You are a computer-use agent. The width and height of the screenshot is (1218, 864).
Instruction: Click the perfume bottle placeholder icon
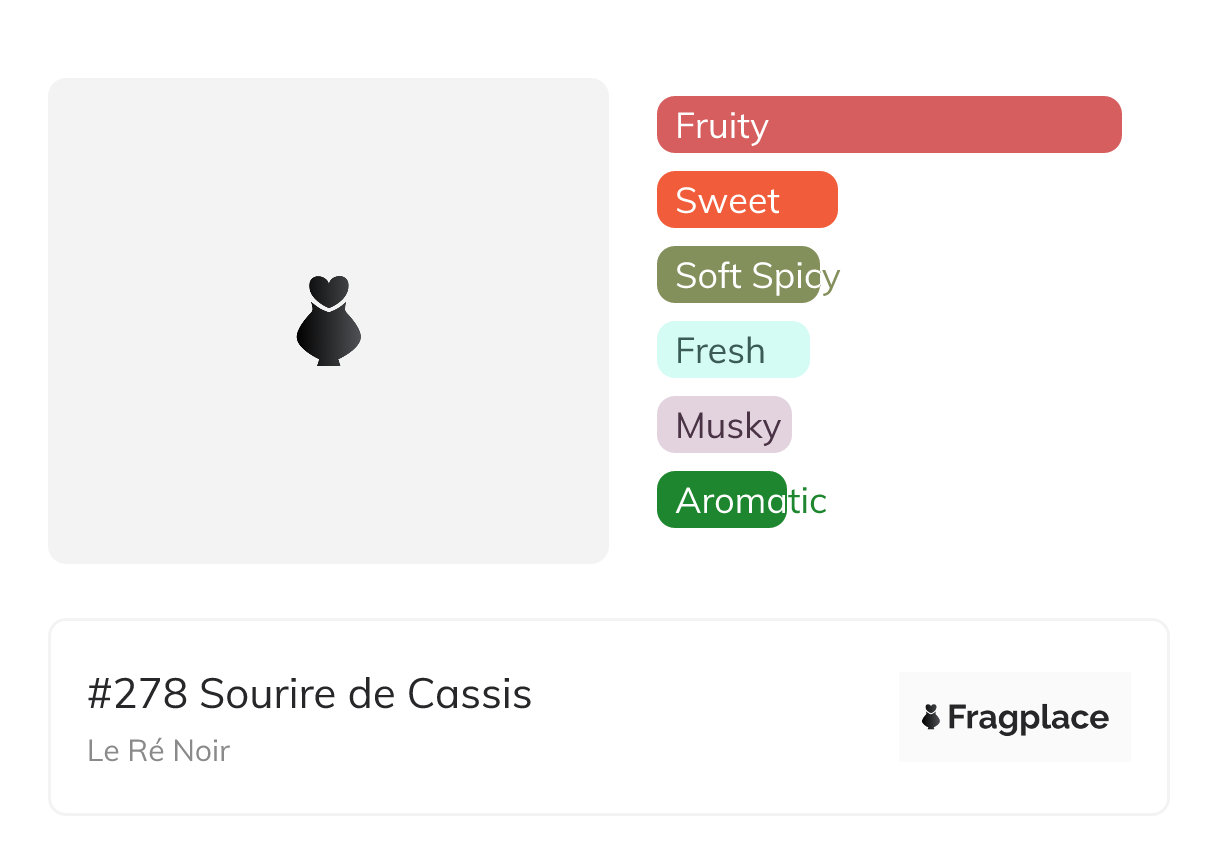click(x=328, y=332)
